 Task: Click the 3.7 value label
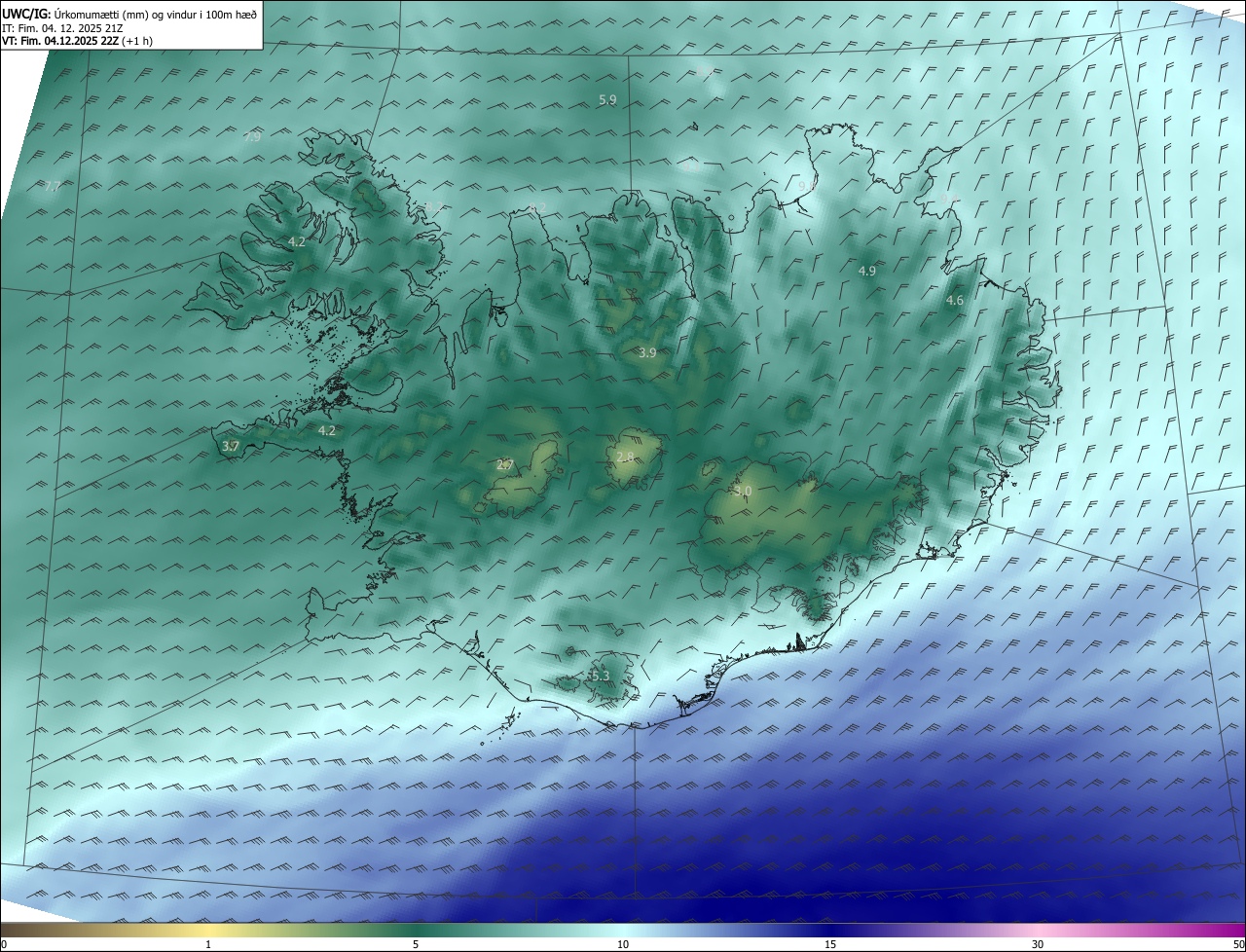[231, 446]
